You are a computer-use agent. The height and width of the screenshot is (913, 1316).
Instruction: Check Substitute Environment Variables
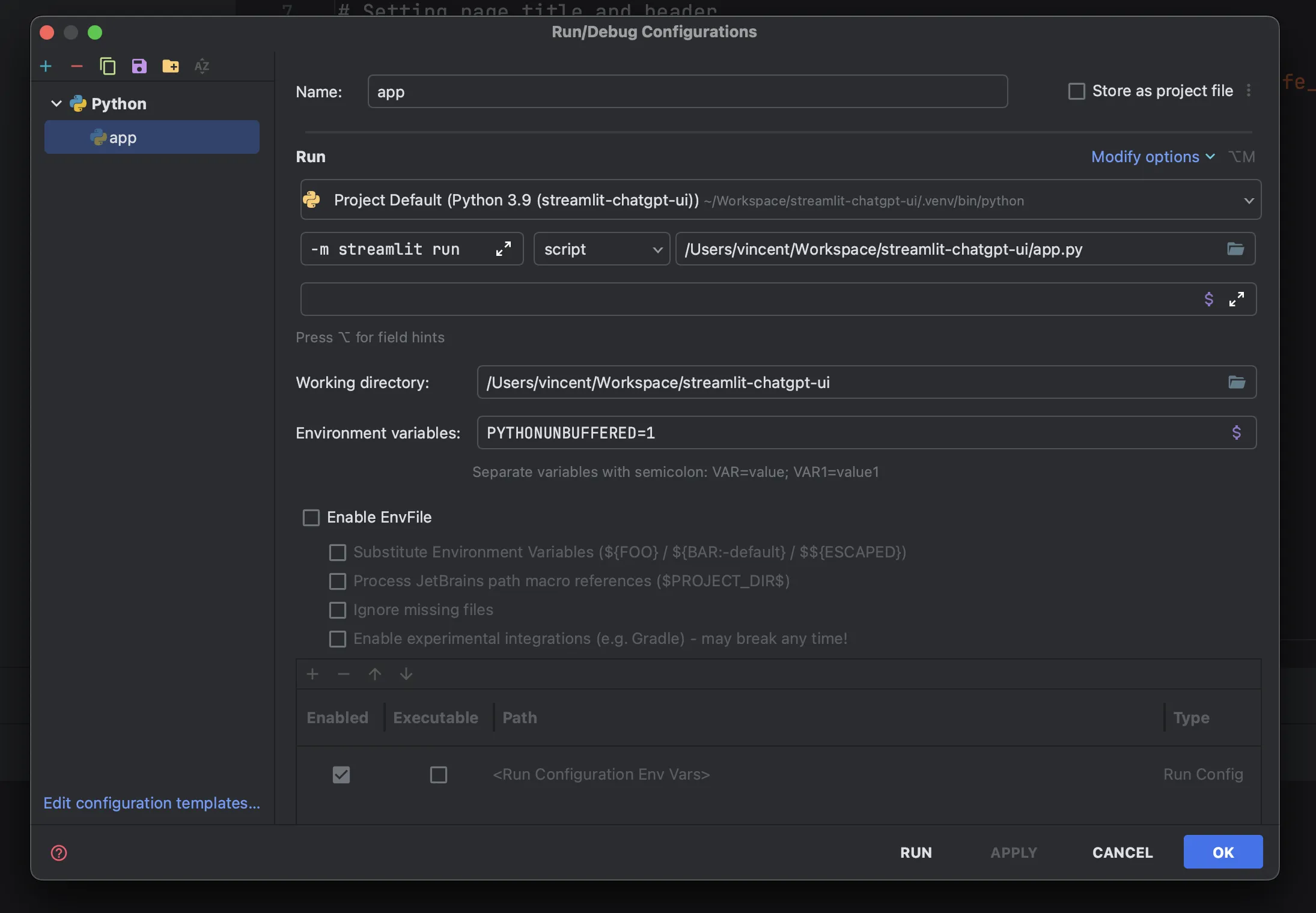[338, 553]
